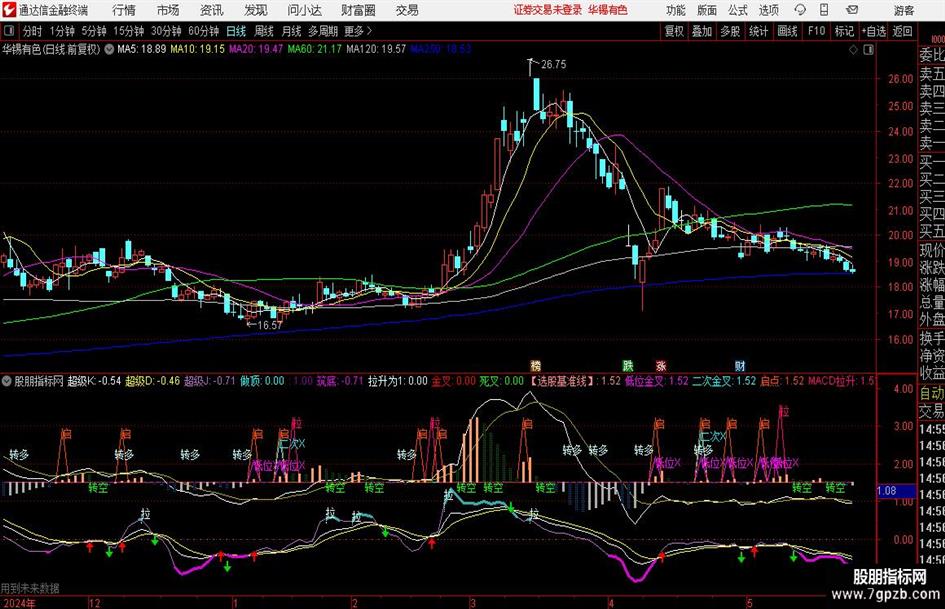This screenshot has height=609, width=945.
Task: Select the 日线 daily period
Action: pyautogui.click(x=236, y=31)
